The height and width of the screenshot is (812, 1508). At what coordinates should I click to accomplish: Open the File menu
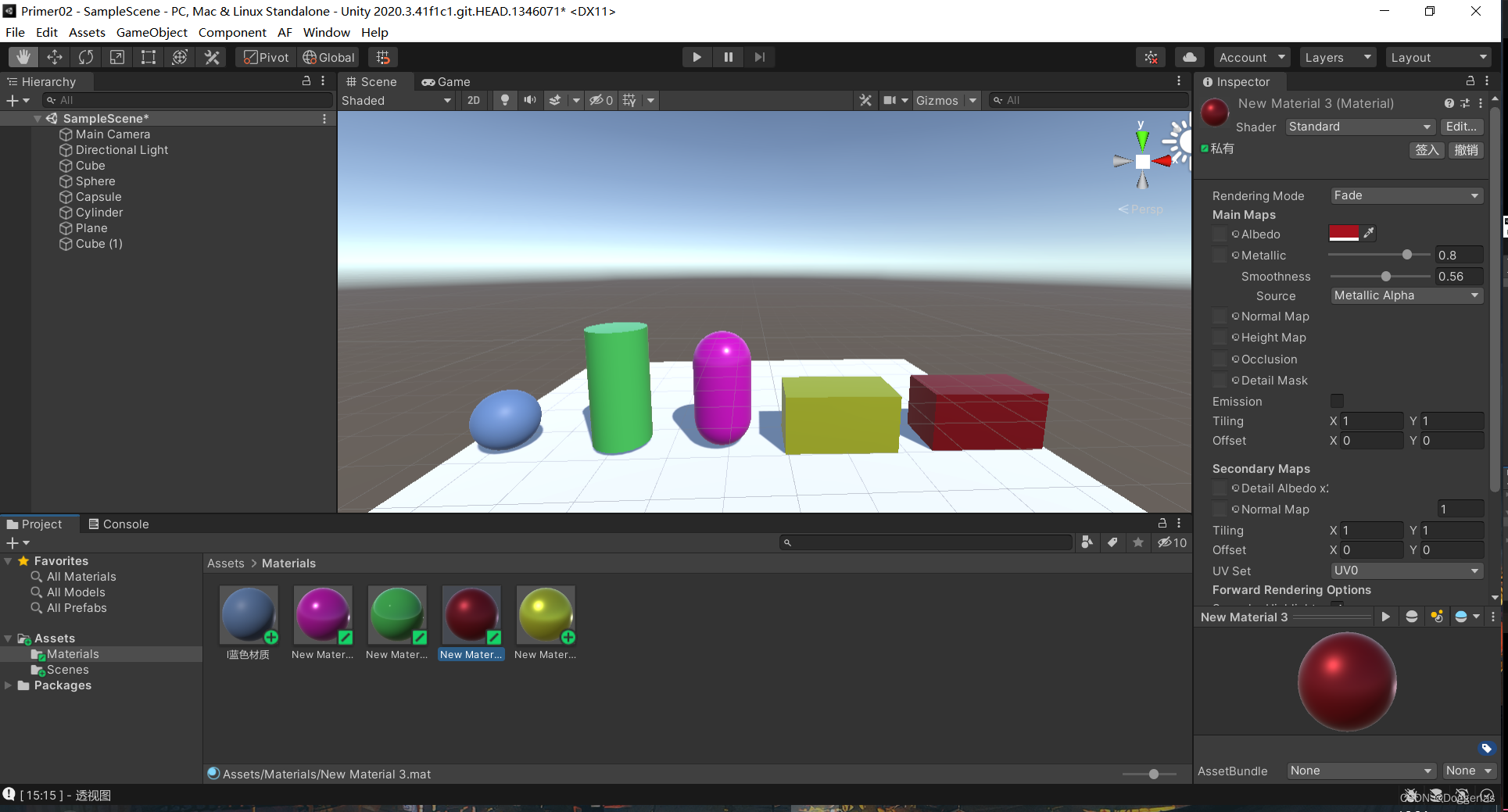pos(15,32)
